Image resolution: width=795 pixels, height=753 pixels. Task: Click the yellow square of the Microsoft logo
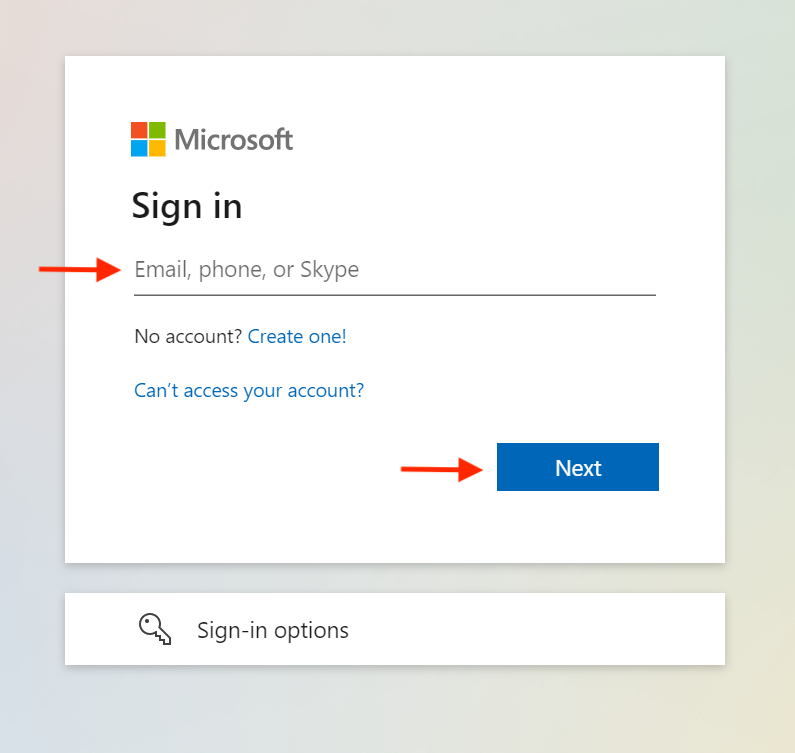(157, 148)
